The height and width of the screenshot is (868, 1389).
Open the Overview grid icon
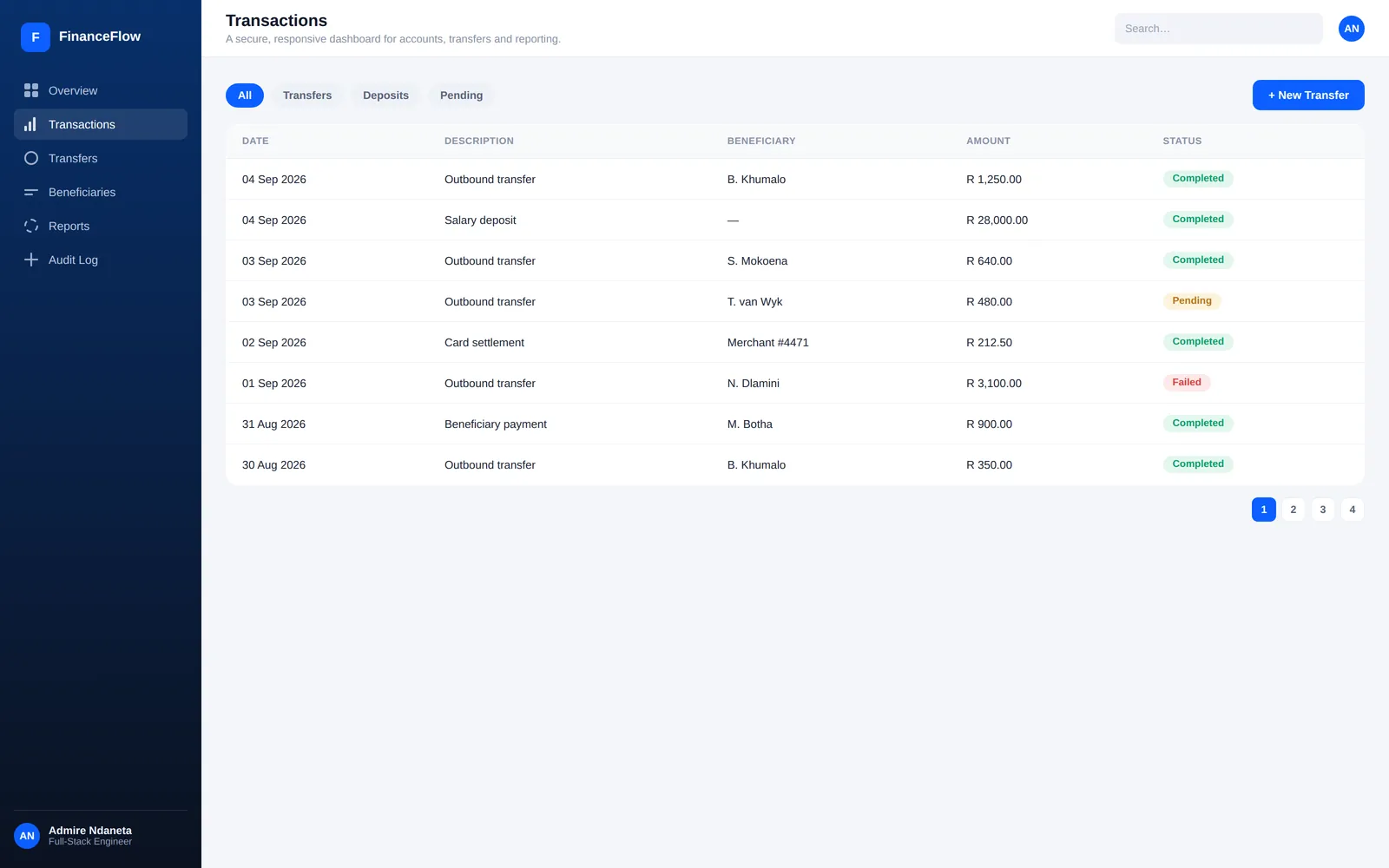tap(31, 90)
